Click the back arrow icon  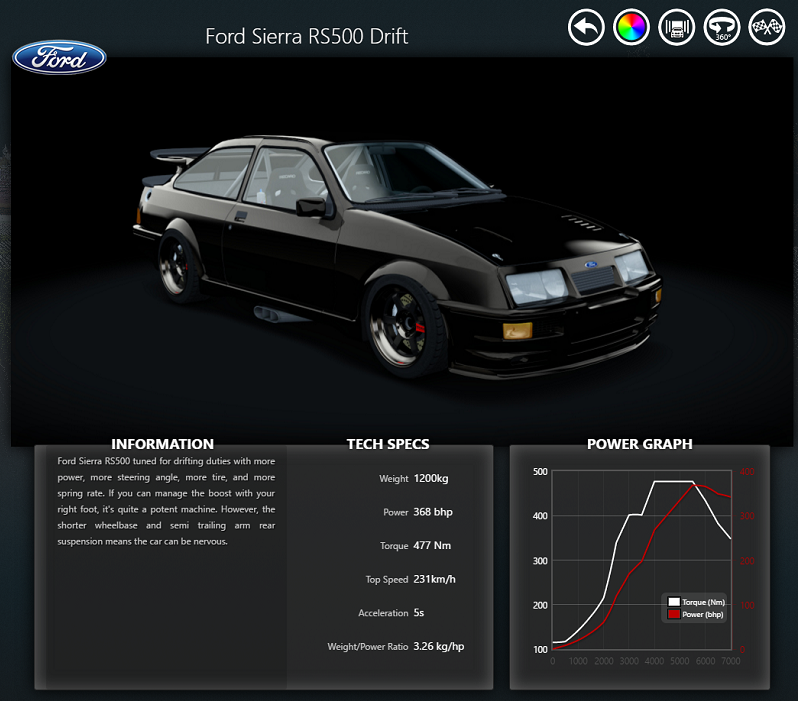point(586,27)
